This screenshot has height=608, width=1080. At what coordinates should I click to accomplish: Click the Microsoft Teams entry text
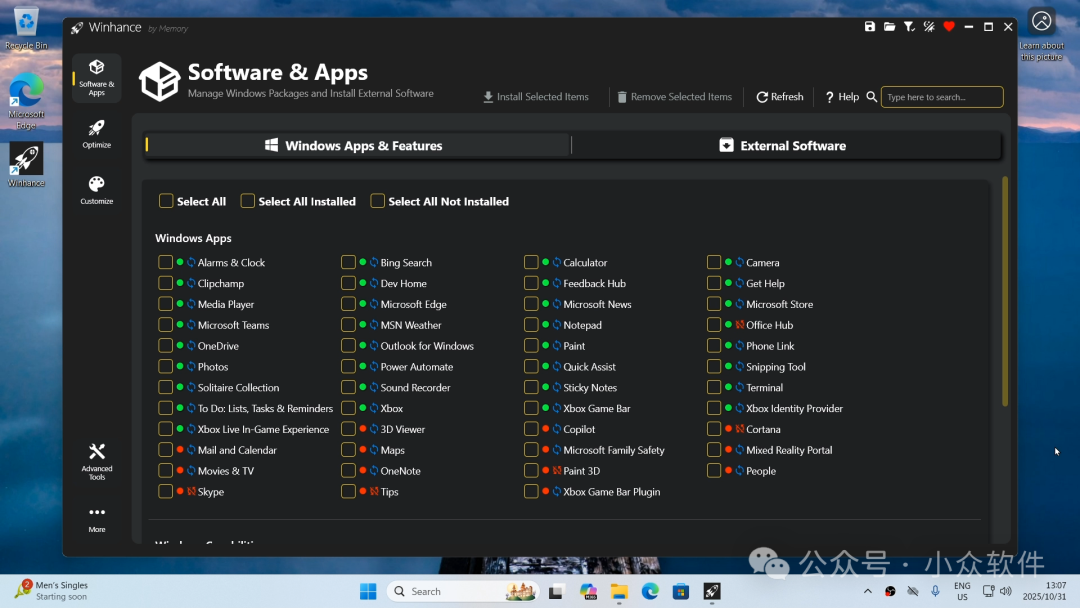pyautogui.click(x=233, y=325)
